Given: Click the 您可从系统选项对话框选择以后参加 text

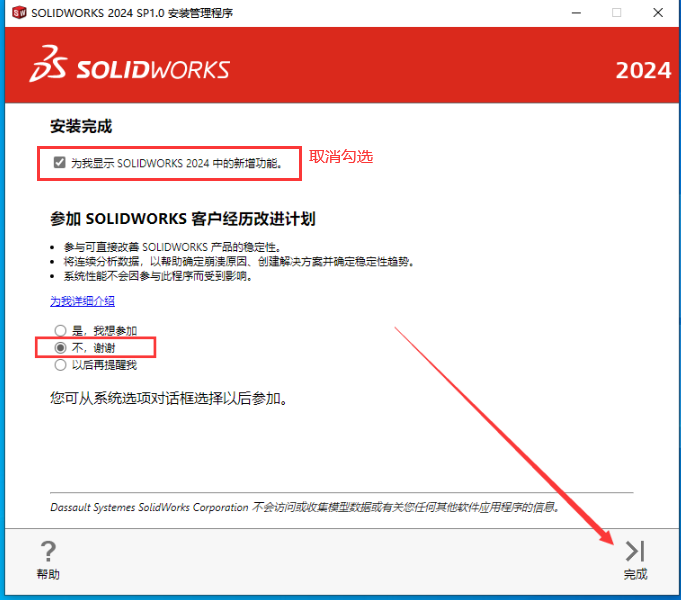Looking at the screenshot, I should tap(169, 398).
